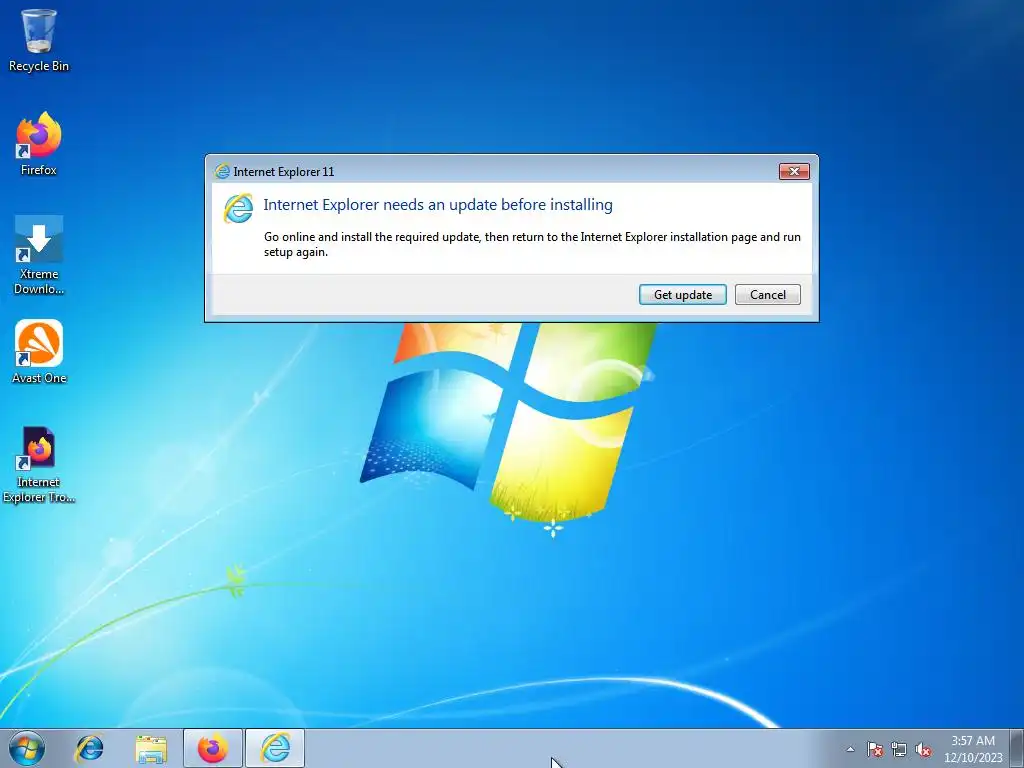Image resolution: width=1024 pixels, height=768 pixels.
Task: Select the active Internet Explorer setup taskbar item
Action: 275,748
